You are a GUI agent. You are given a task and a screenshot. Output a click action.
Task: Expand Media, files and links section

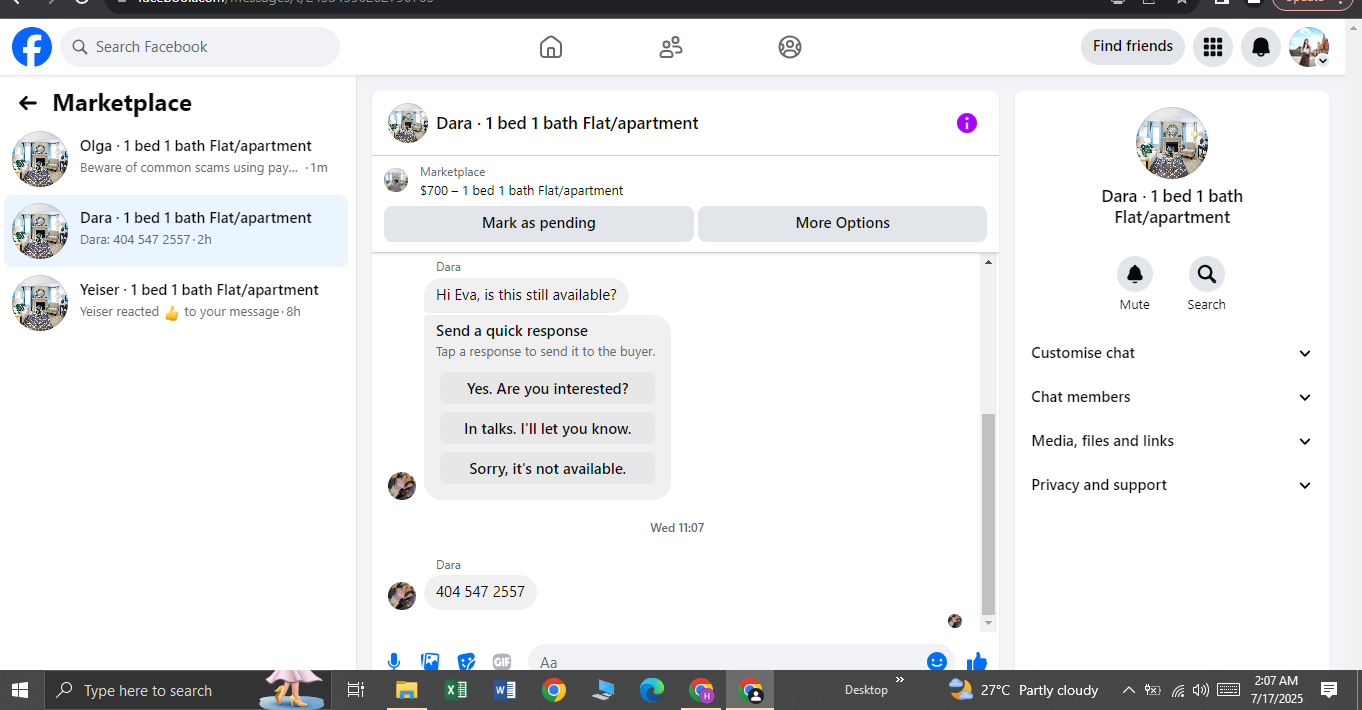coord(1172,441)
